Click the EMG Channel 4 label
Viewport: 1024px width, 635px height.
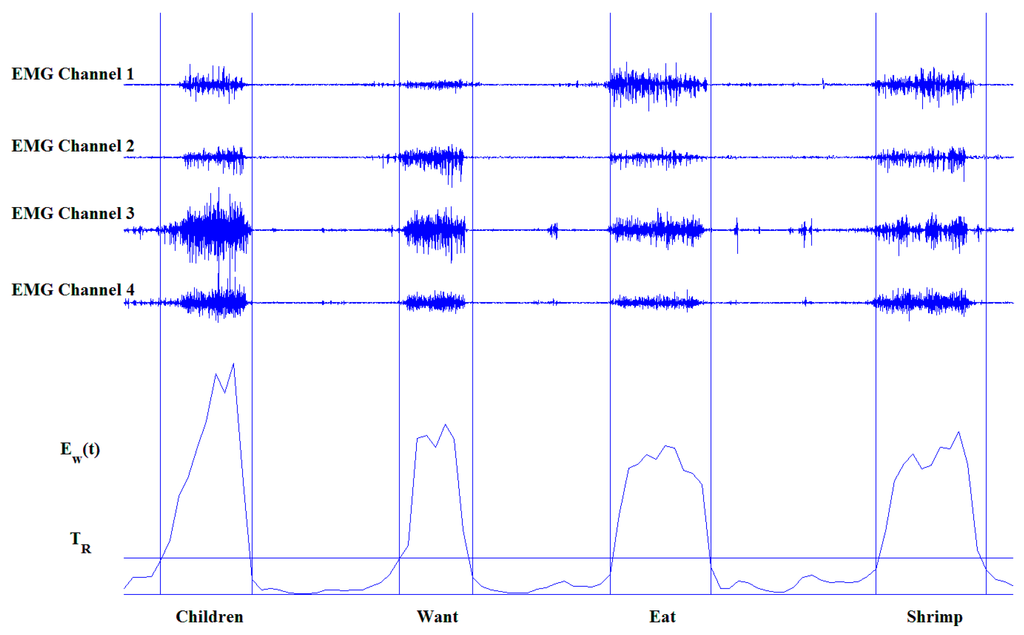pyautogui.click(x=72, y=290)
